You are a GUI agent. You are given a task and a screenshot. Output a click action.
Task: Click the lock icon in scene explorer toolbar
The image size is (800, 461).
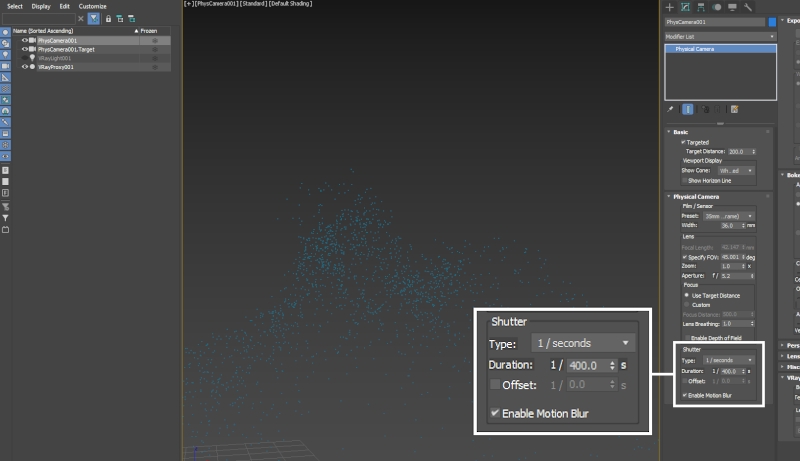(108, 18)
